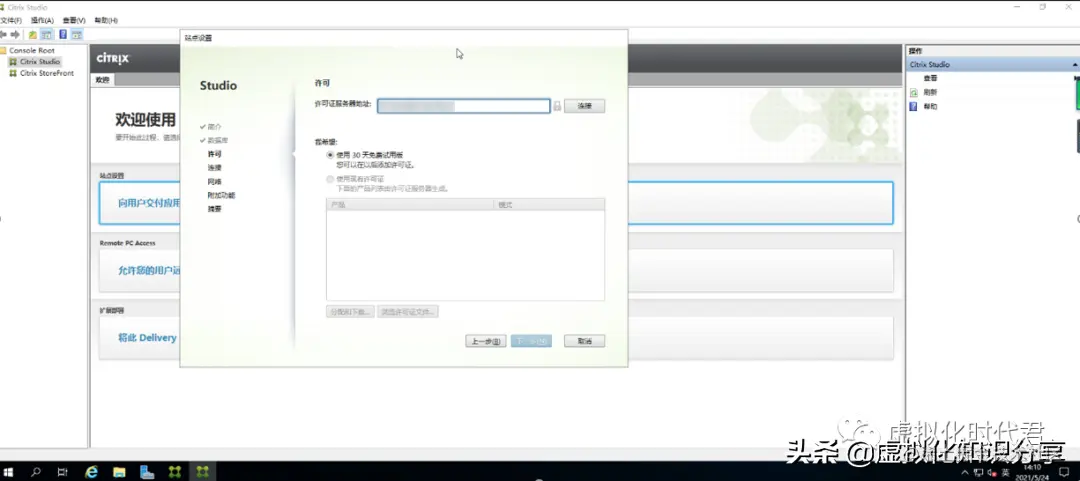
Task: Click the 取消 cancel button
Action: coord(584,341)
